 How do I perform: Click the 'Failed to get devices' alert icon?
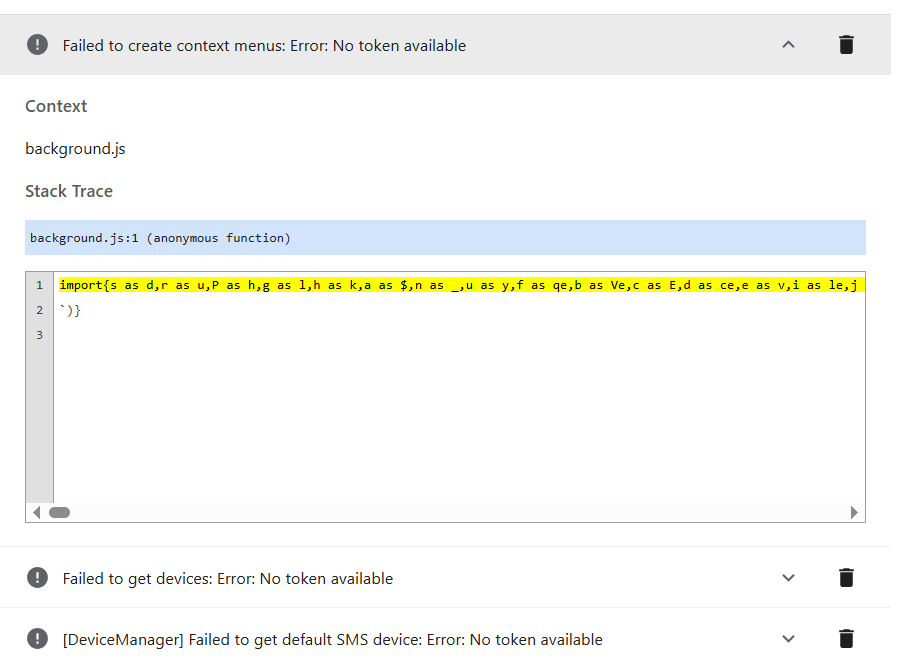[x=37, y=578]
